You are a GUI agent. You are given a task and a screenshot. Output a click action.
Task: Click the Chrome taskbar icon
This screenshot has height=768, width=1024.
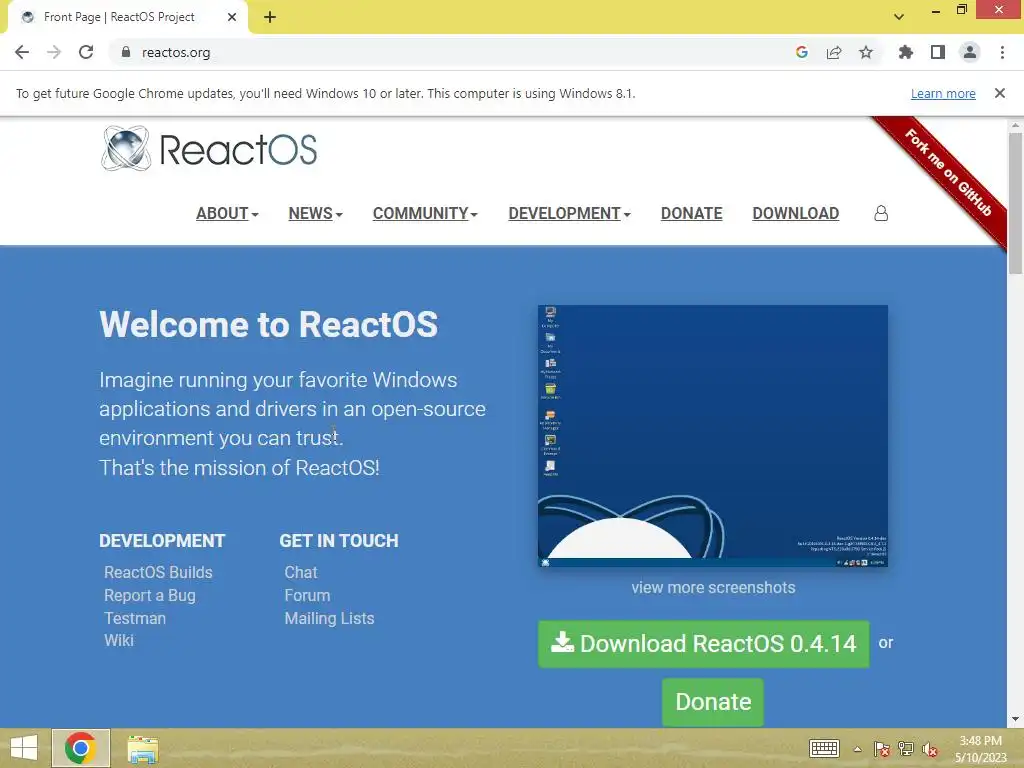(80, 748)
